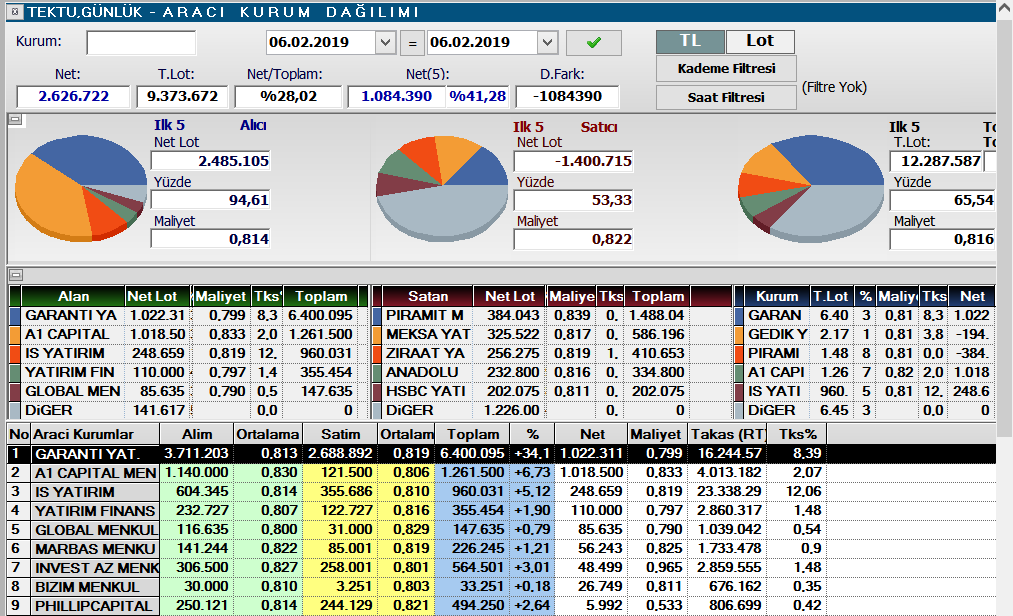Select the sellers pie chart

[x=443, y=187]
